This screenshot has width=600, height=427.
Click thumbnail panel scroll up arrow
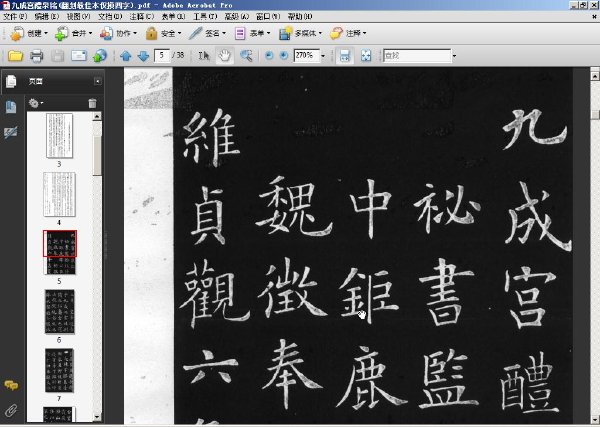tap(97, 116)
